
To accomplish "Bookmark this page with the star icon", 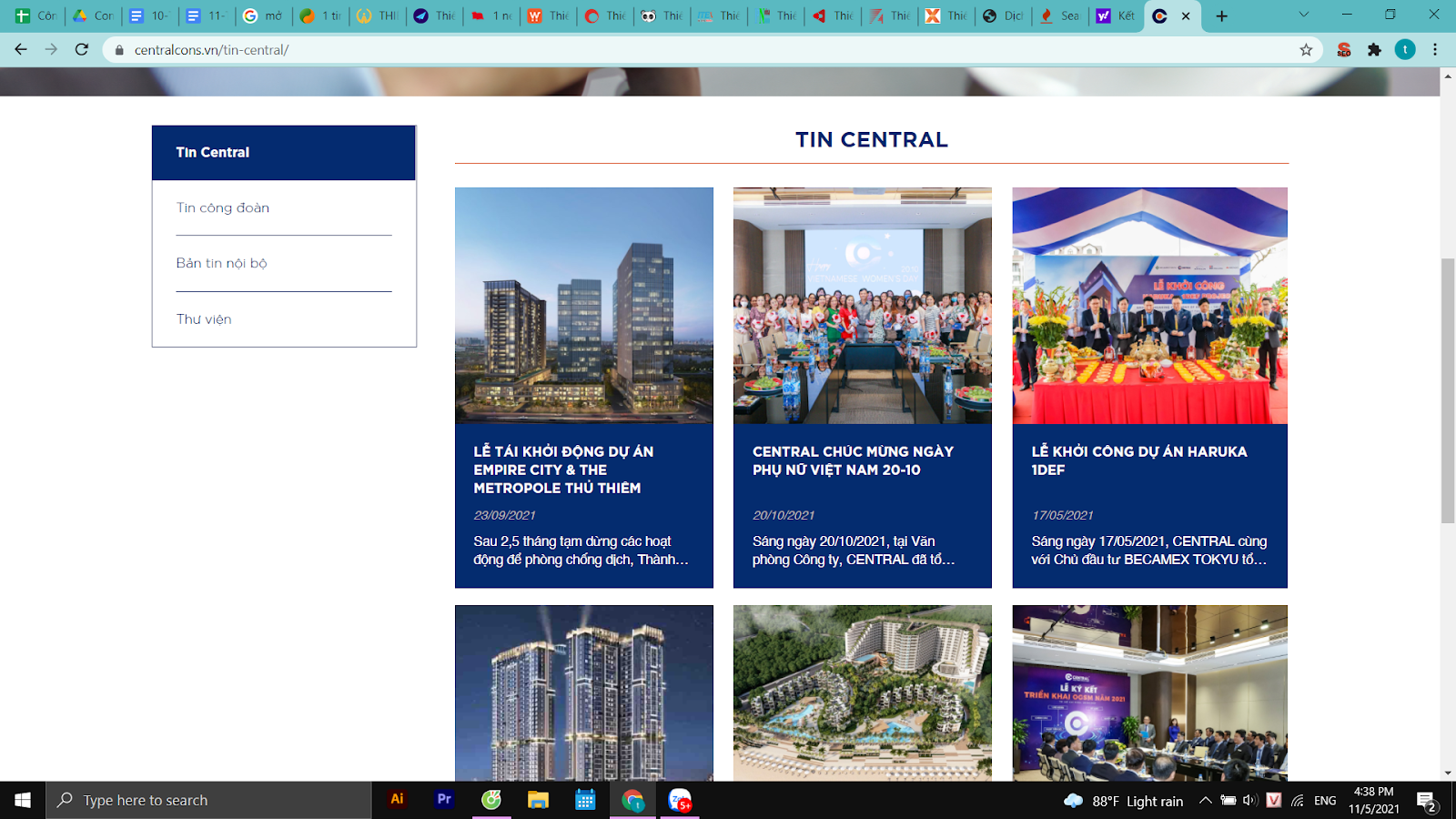I will (1306, 50).
